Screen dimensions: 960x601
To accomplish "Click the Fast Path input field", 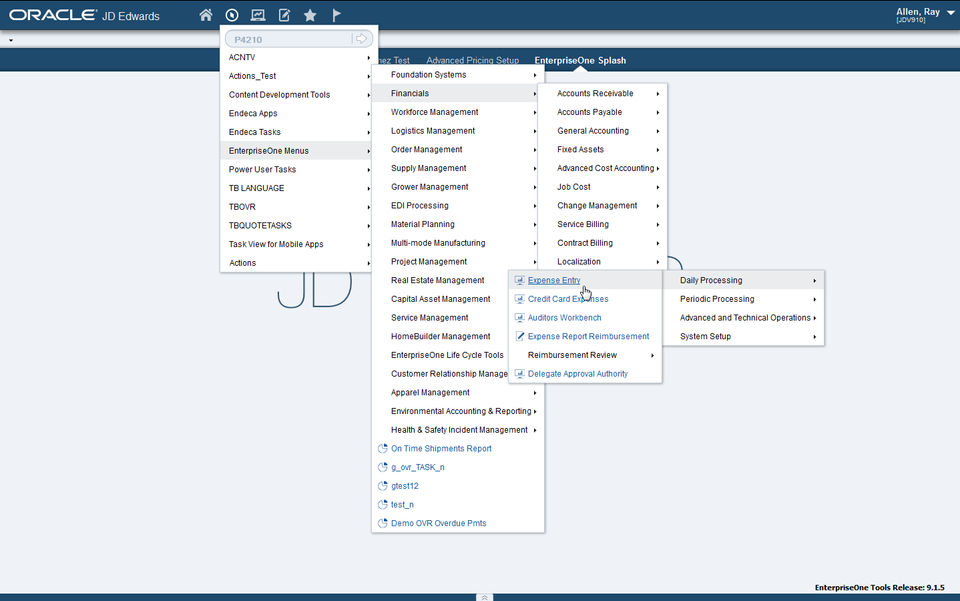I will [x=290, y=39].
